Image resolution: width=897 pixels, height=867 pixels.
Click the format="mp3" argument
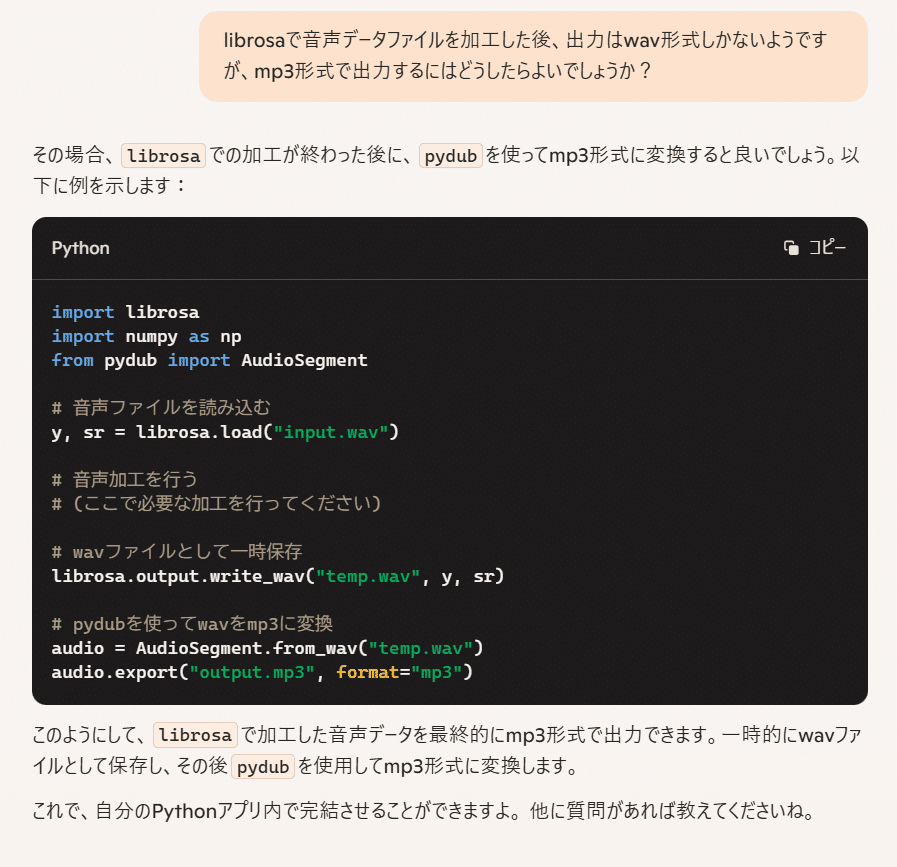[401, 672]
